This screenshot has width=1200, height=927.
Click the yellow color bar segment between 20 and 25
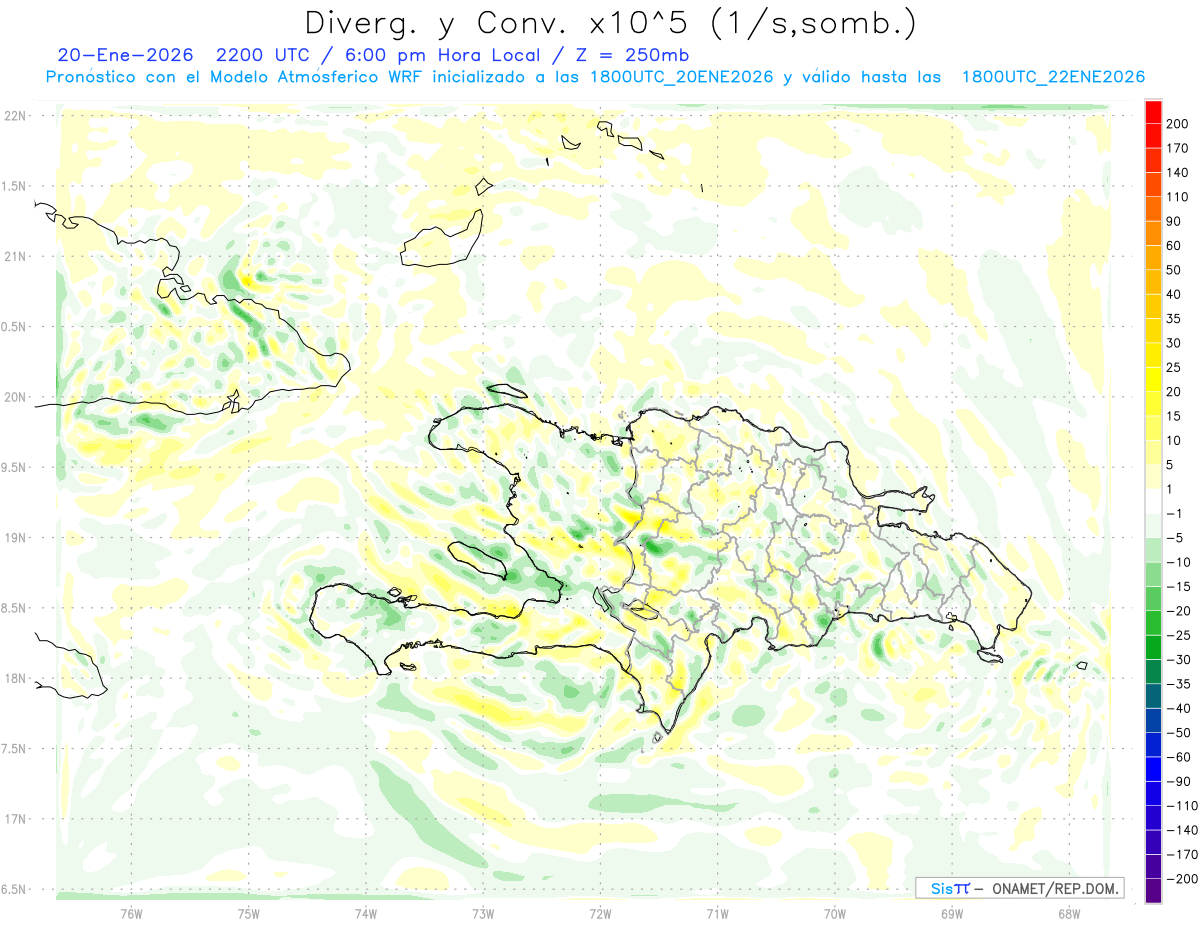point(1153,379)
